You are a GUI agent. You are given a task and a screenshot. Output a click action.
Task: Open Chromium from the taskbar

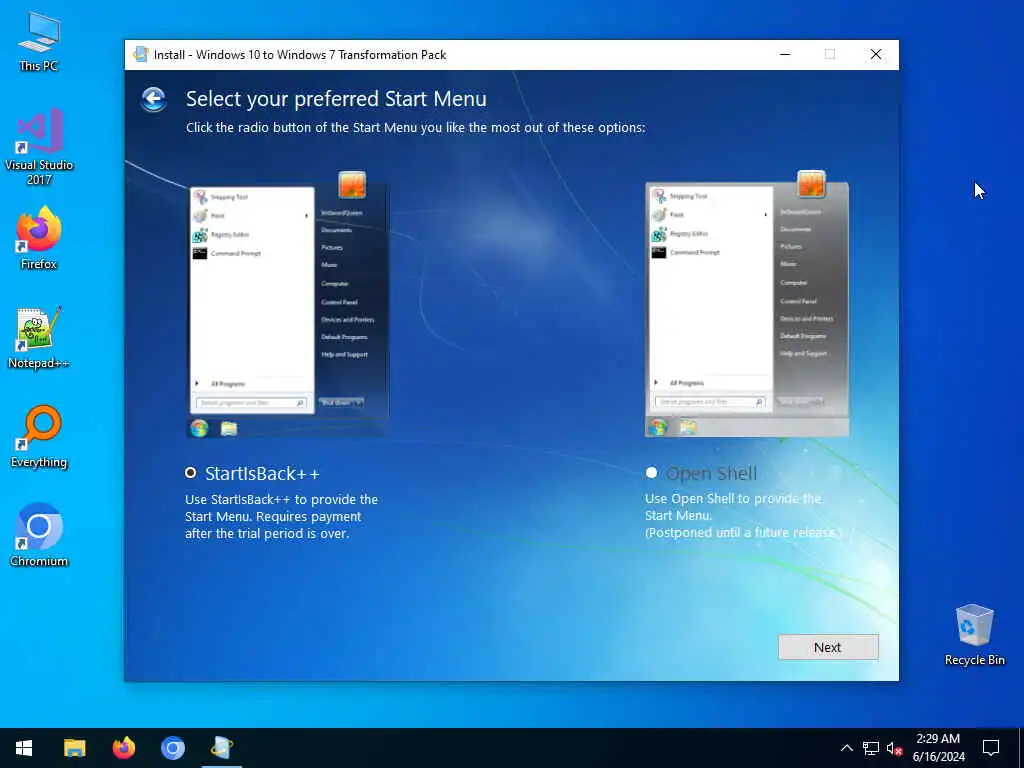click(x=173, y=748)
